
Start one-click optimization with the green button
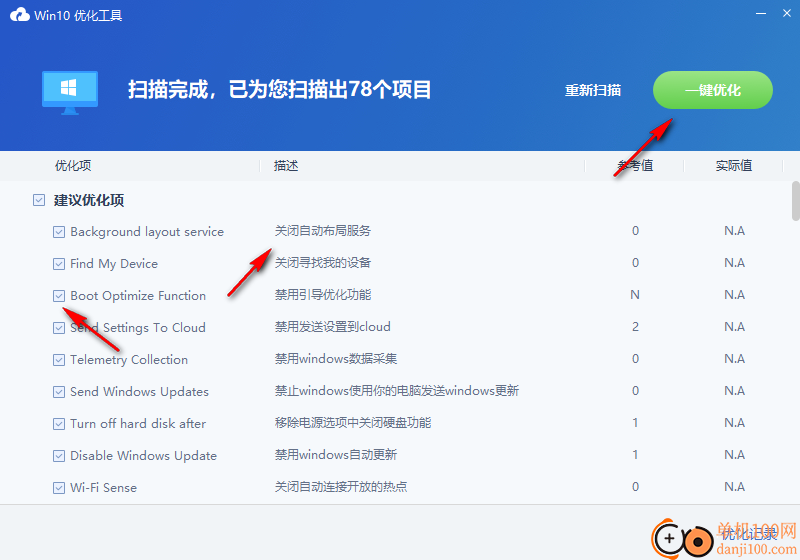click(713, 90)
